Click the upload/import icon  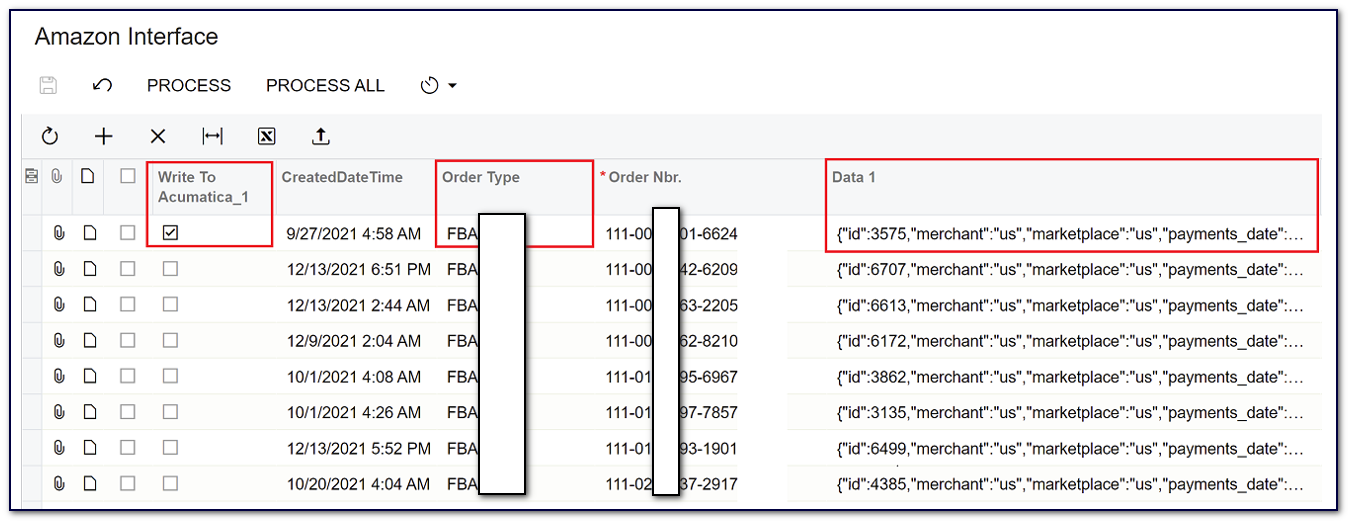click(x=321, y=137)
